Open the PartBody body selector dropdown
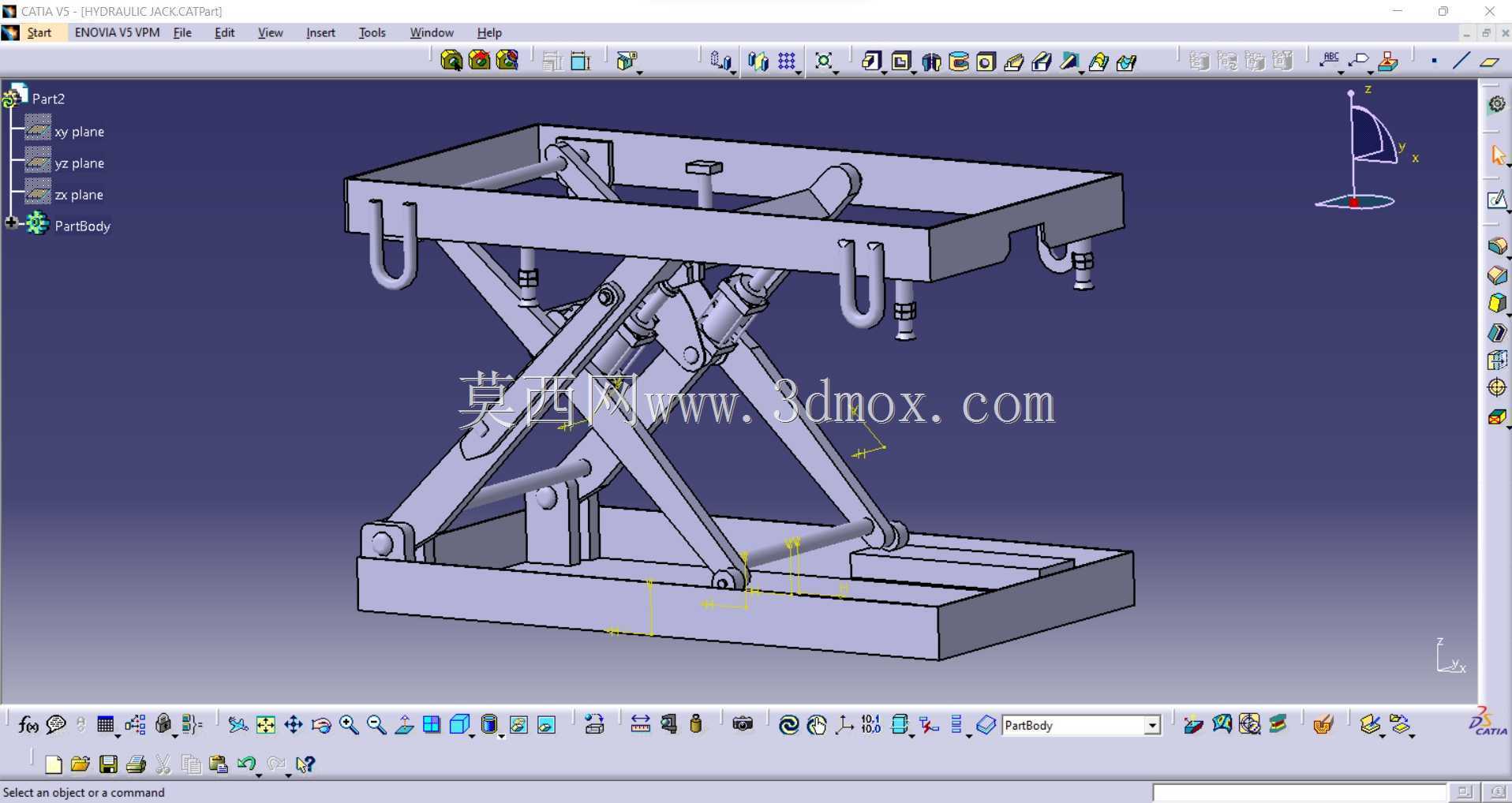 (x=1152, y=725)
